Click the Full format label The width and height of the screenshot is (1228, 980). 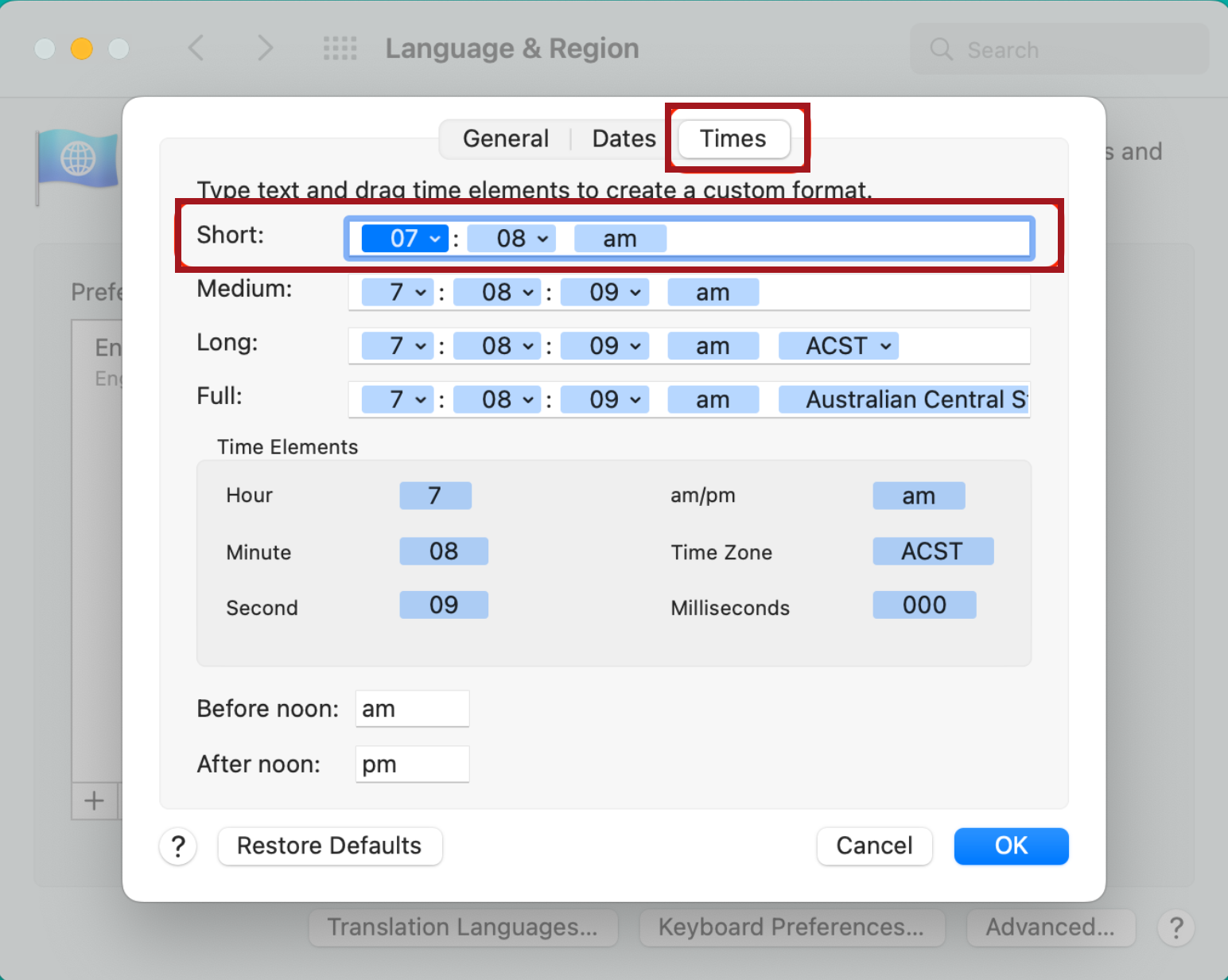[x=220, y=396]
